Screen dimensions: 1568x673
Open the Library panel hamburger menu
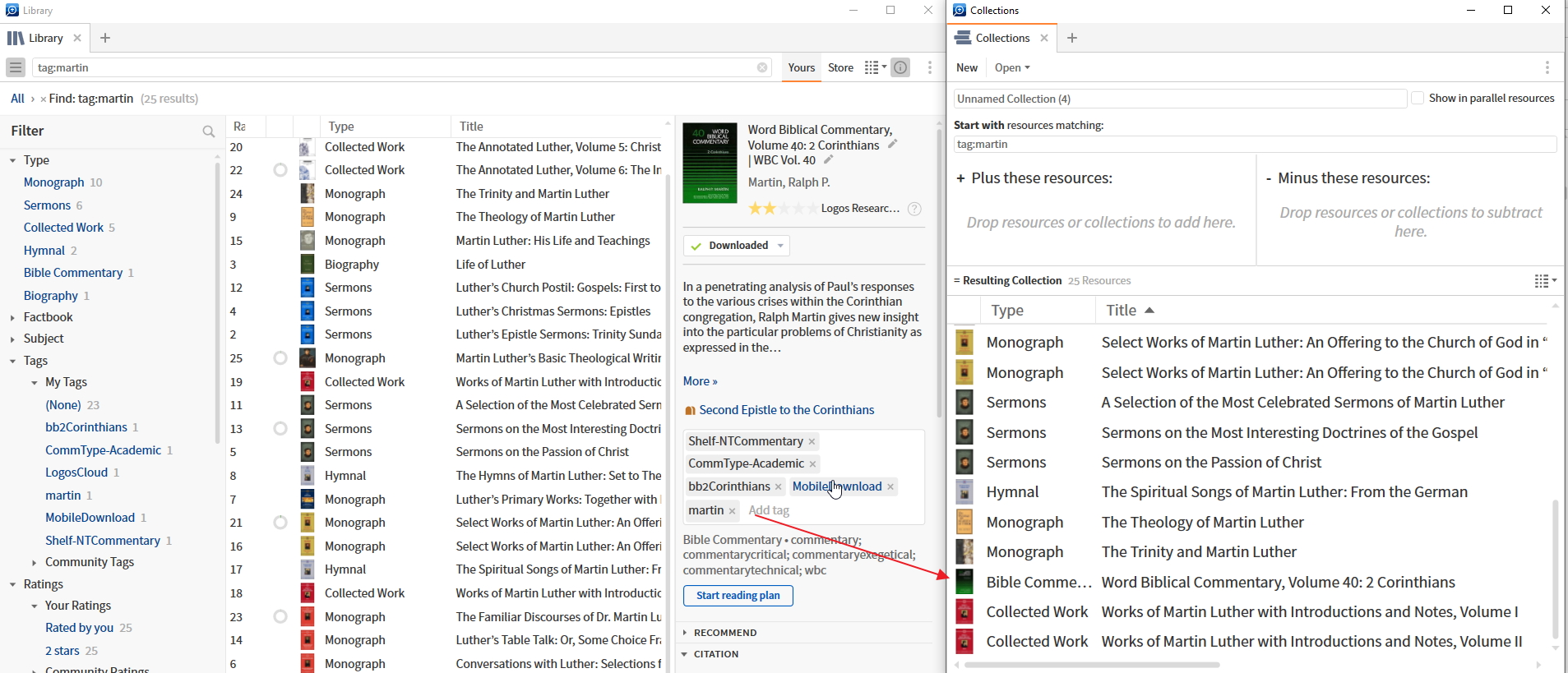click(15, 67)
